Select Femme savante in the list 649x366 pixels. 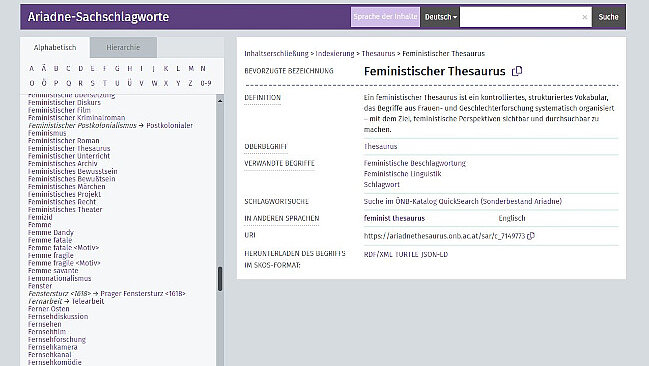[53, 271]
